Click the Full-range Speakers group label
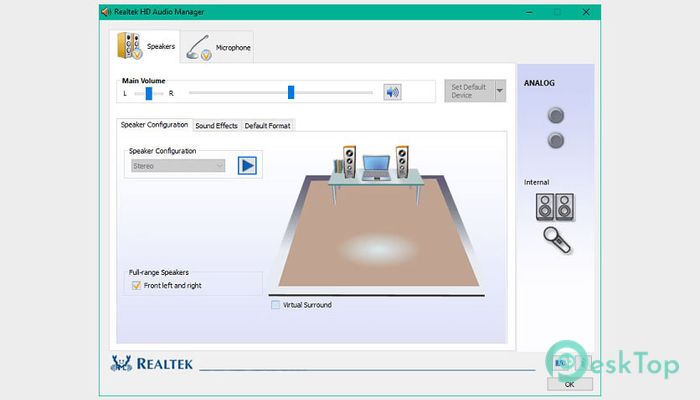700x400 pixels. (x=158, y=272)
